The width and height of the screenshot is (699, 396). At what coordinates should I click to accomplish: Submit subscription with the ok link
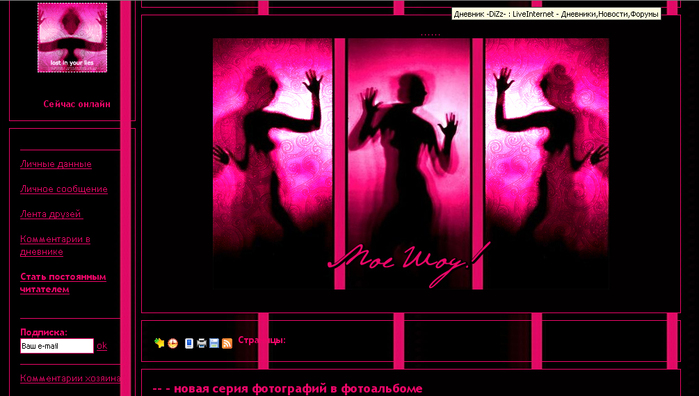click(102, 346)
